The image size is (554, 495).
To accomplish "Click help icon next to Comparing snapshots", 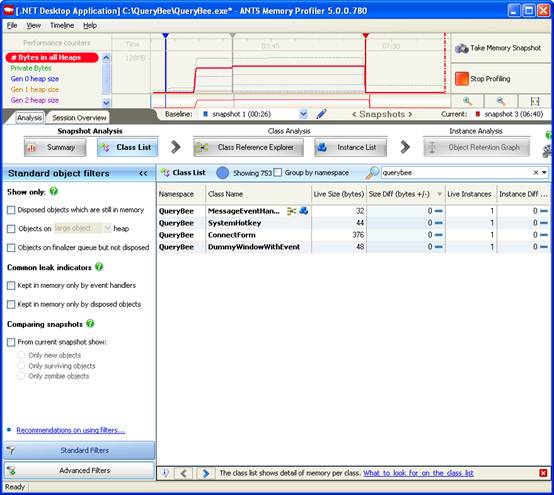I will (x=90, y=323).
